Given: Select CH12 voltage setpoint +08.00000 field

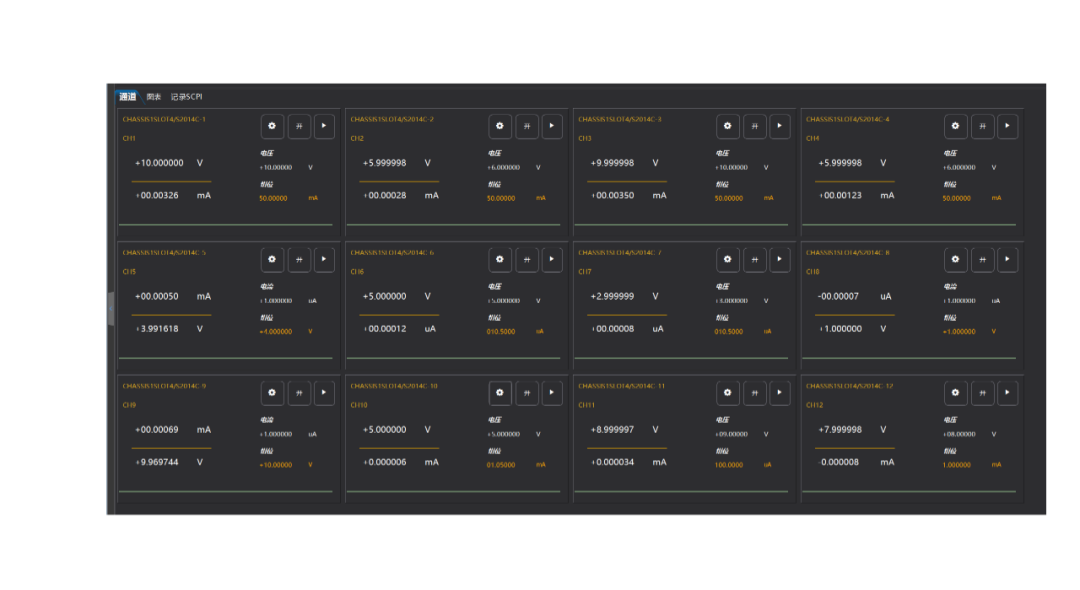Looking at the screenshot, I should click(959, 435).
